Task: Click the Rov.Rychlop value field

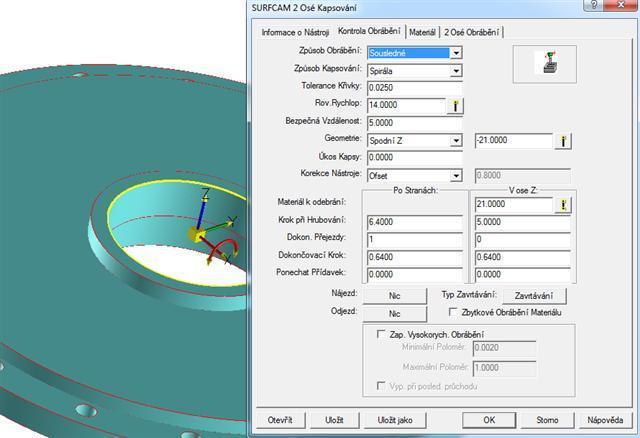Action: click(x=406, y=105)
